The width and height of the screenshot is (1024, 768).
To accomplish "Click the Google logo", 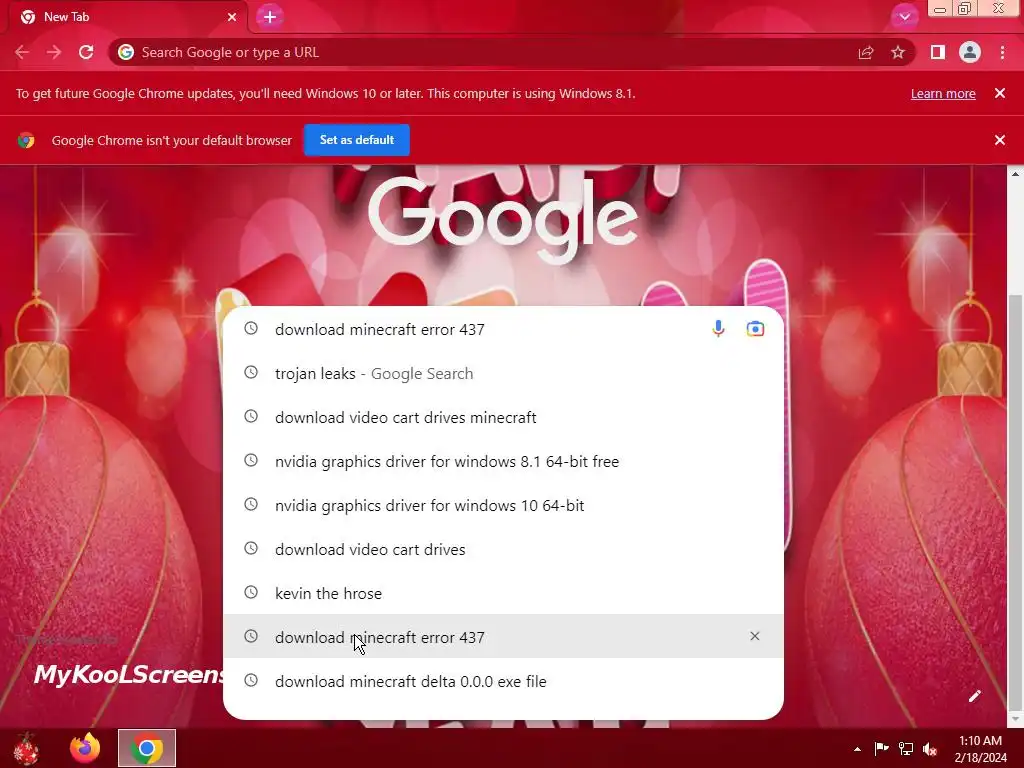I will (503, 219).
